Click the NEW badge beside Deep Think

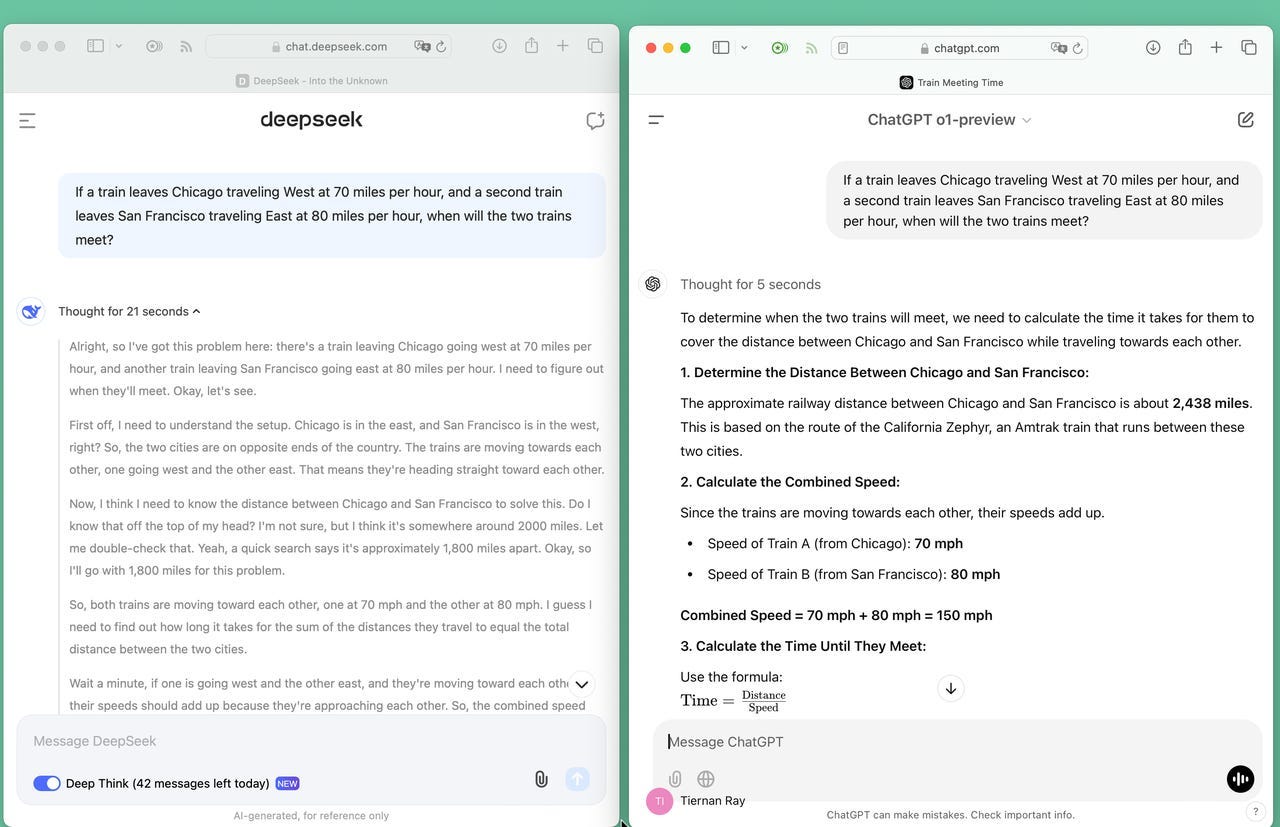point(287,784)
